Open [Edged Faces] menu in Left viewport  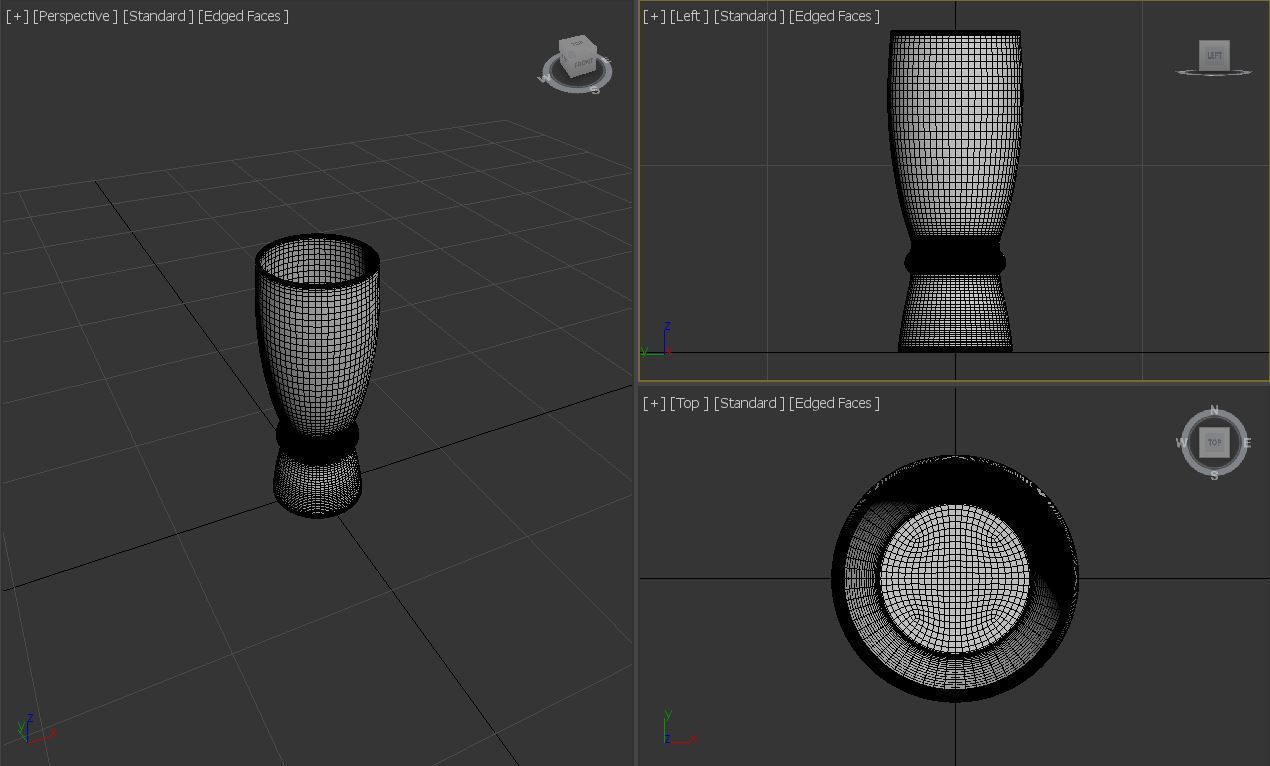tap(834, 16)
